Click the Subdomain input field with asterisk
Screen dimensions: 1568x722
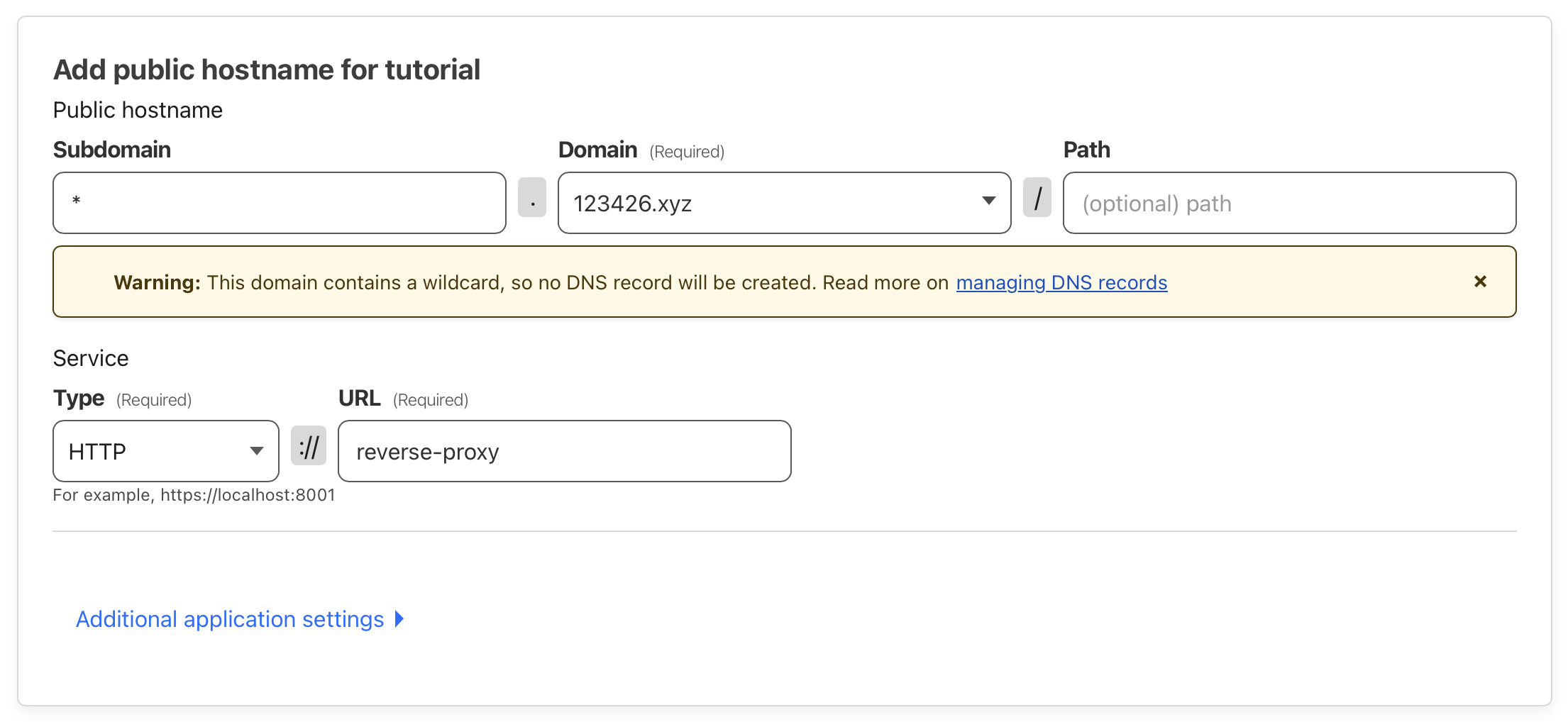[x=280, y=203]
